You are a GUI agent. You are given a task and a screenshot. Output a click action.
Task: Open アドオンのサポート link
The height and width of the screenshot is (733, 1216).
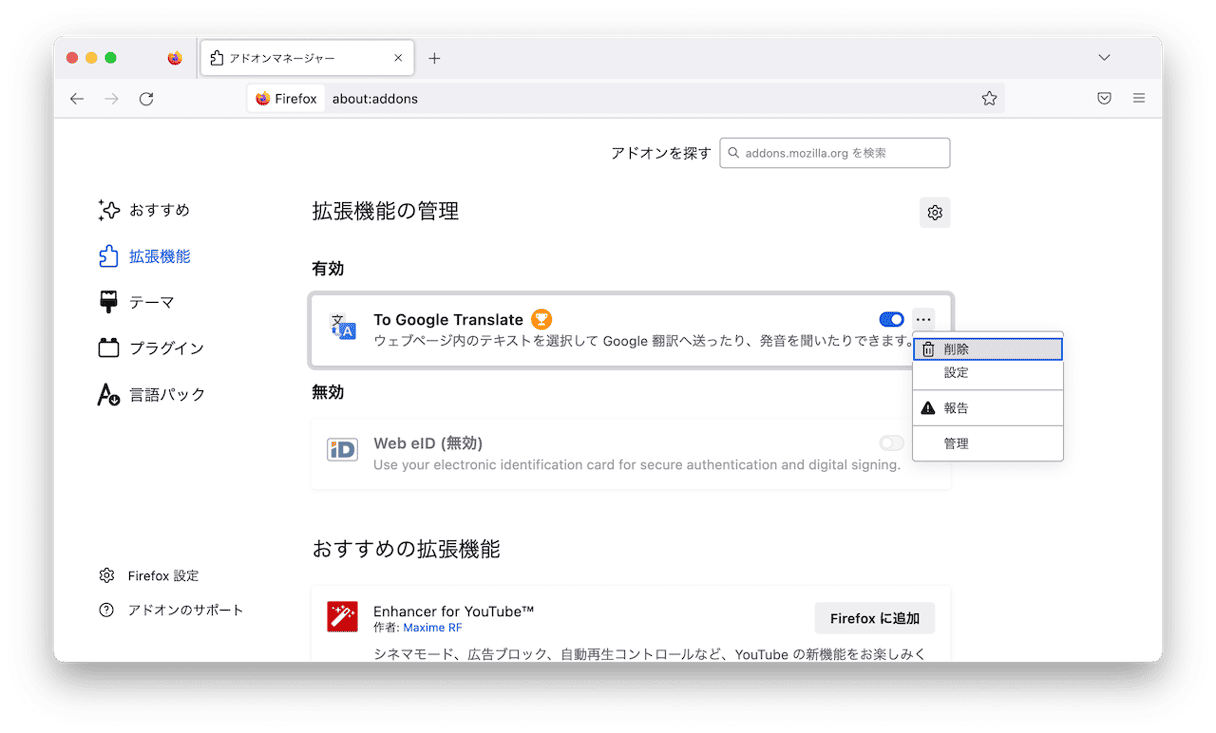tap(171, 610)
